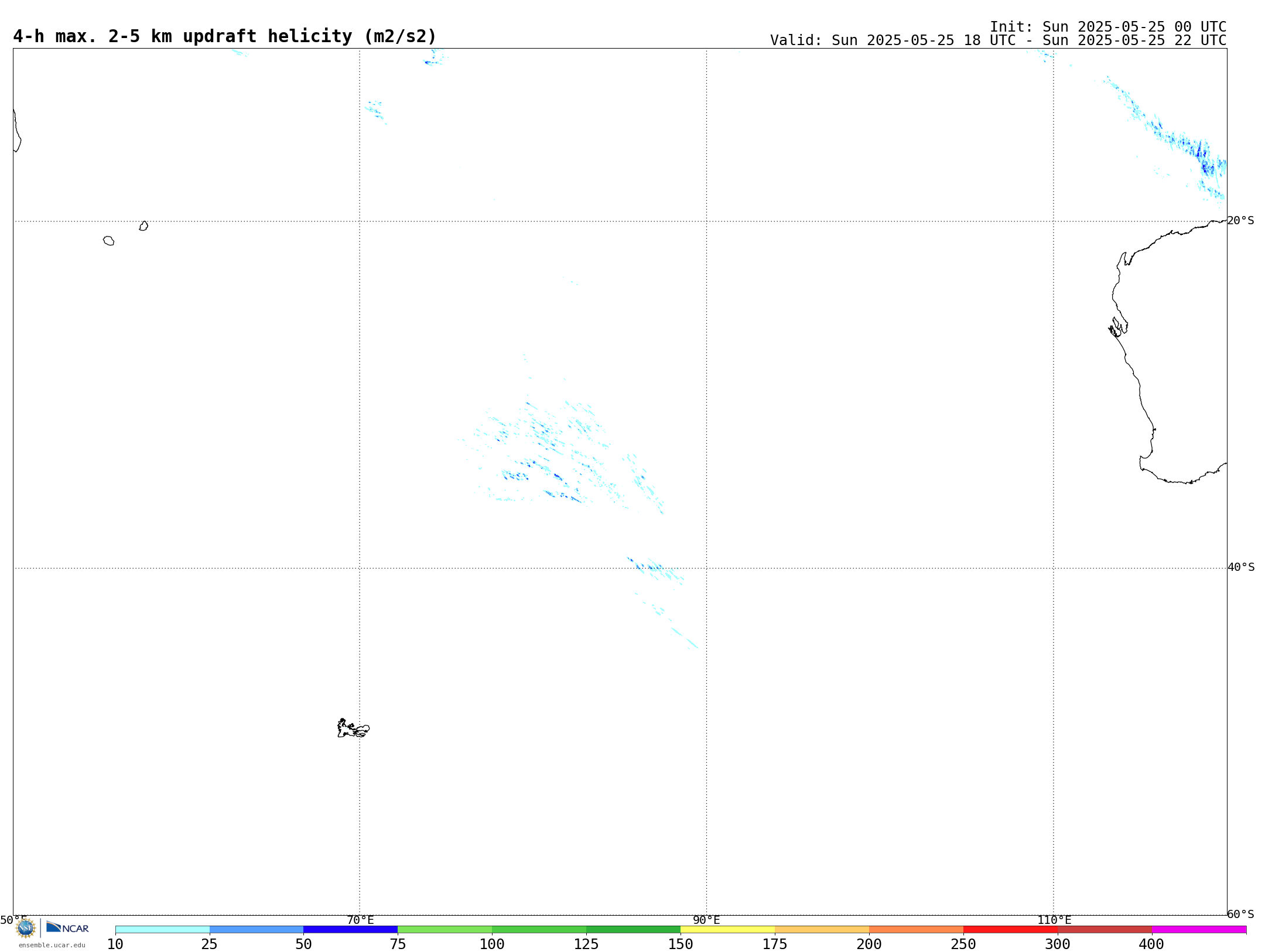
Task: Click the dark blue 50-75 colorbar segment
Action: (x=351, y=929)
